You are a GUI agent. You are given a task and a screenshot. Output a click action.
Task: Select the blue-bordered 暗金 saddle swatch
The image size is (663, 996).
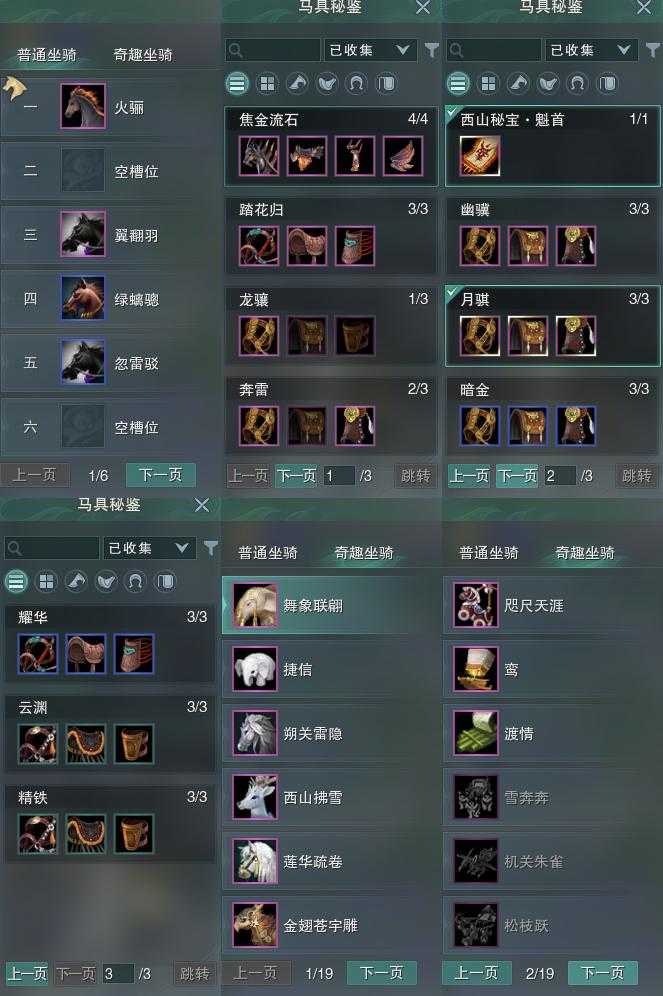[x=527, y=425]
